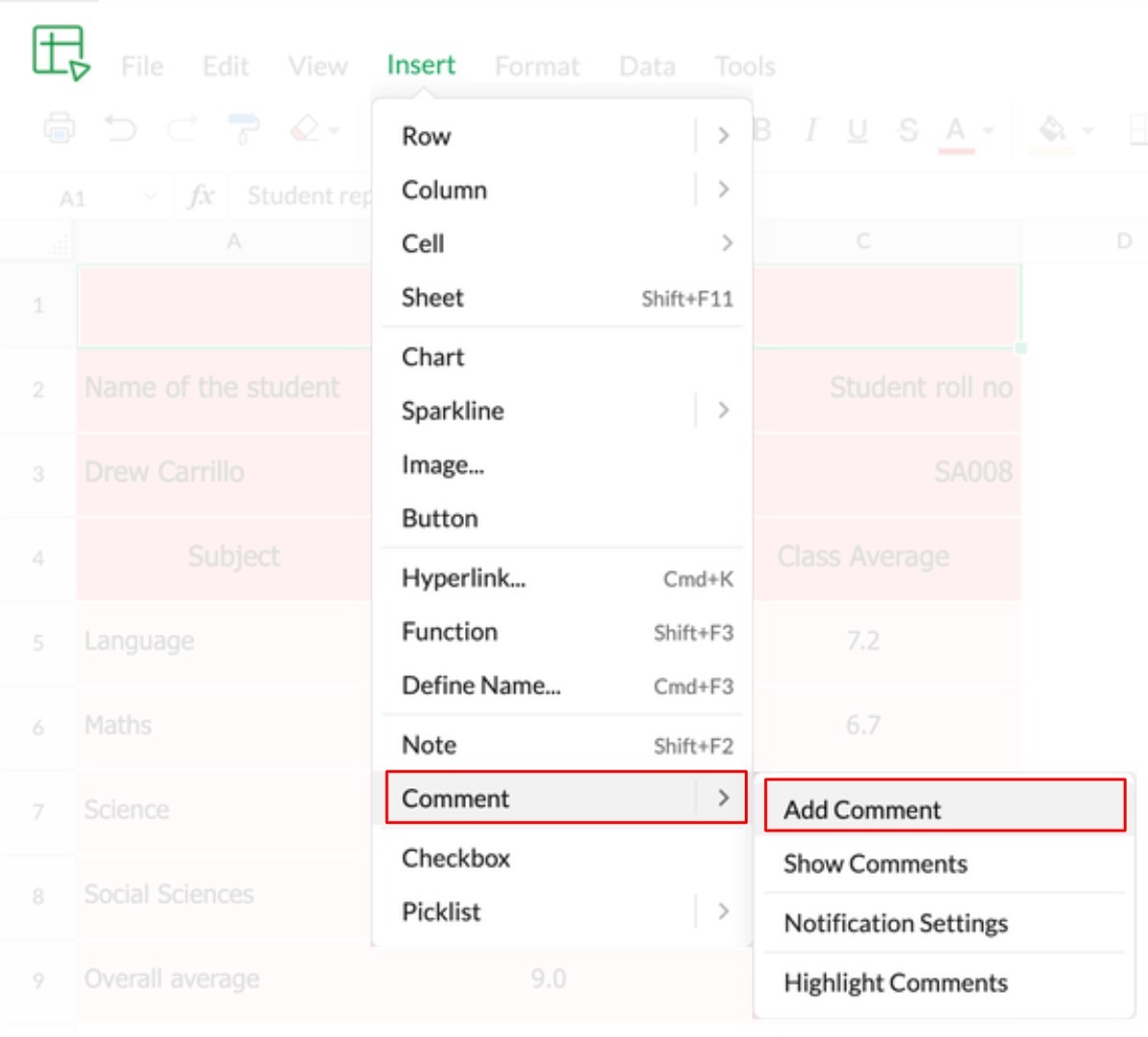Select Checkbox from the Insert menu
This screenshot has width=1148, height=1037.
pyautogui.click(x=456, y=858)
